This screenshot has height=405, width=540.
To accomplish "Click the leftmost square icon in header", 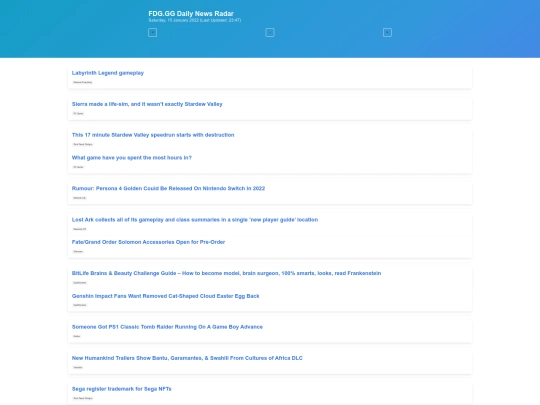I will [153, 32].
